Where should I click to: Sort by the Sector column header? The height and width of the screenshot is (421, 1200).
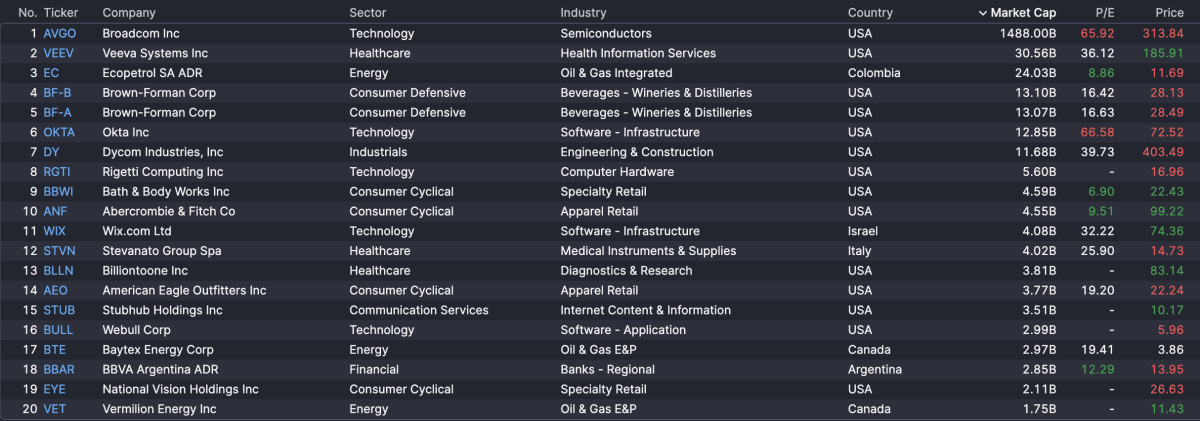coord(368,13)
